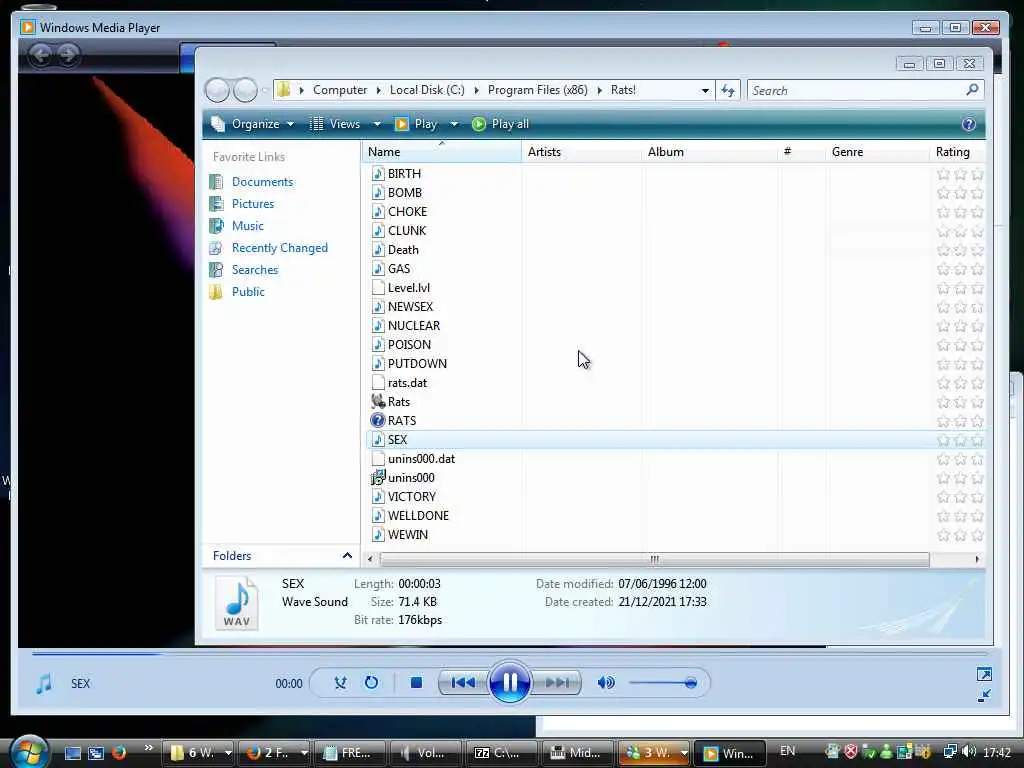Open the 7z taskbar button
Viewport: 1024px width, 768px height.
click(500, 753)
